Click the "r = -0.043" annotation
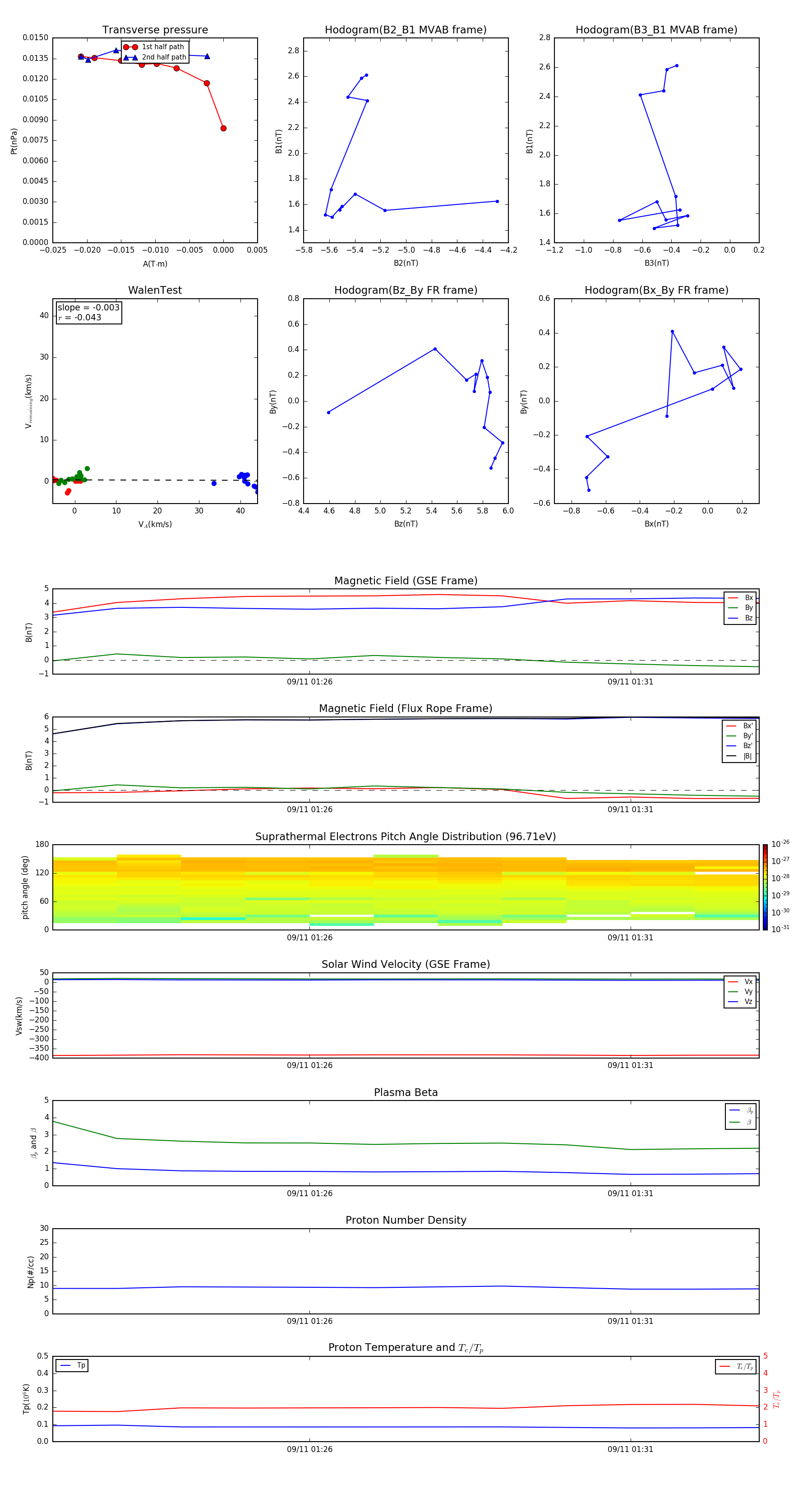Screen dimensions: 812x1489 click(79, 317)
